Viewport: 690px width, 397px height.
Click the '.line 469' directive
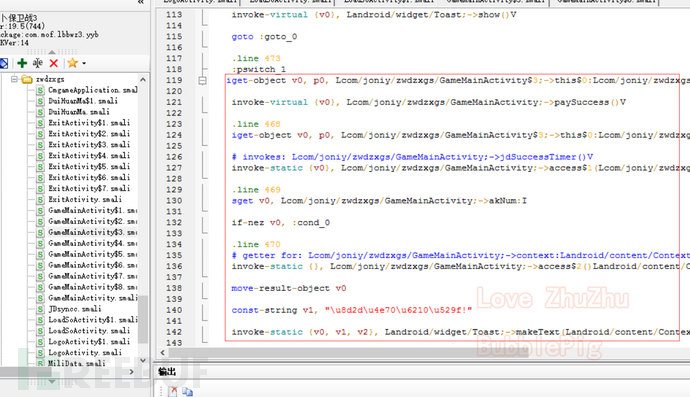pos(256,190)
